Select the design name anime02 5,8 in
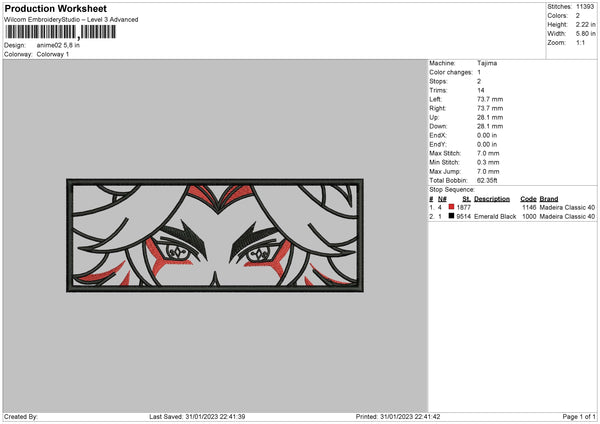Image resolution: width=600 pixels, height=424 pixels. pyautogui.click(x=58, y=45)
